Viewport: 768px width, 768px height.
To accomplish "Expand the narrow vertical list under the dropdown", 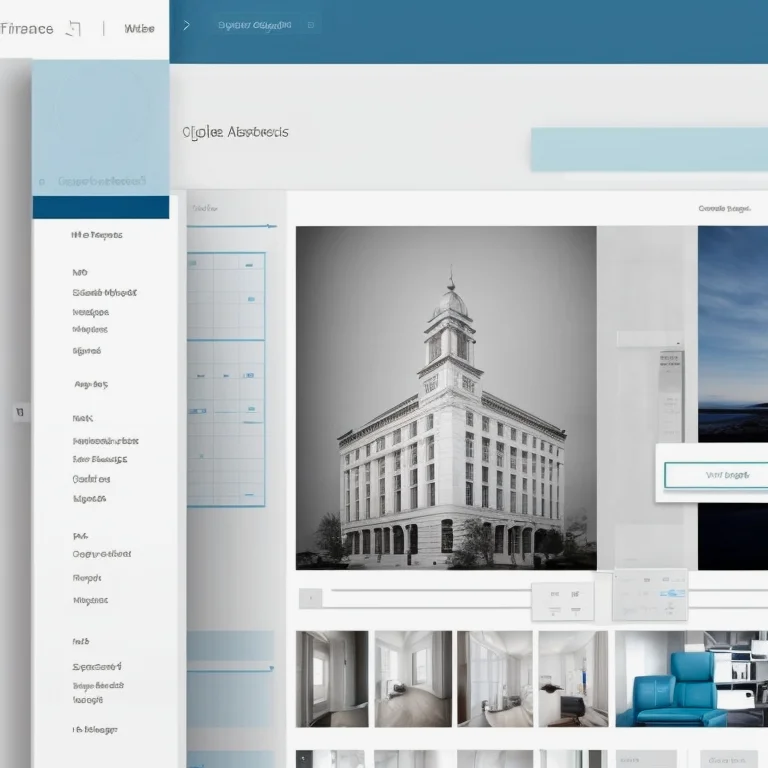I will coord(671,396).
